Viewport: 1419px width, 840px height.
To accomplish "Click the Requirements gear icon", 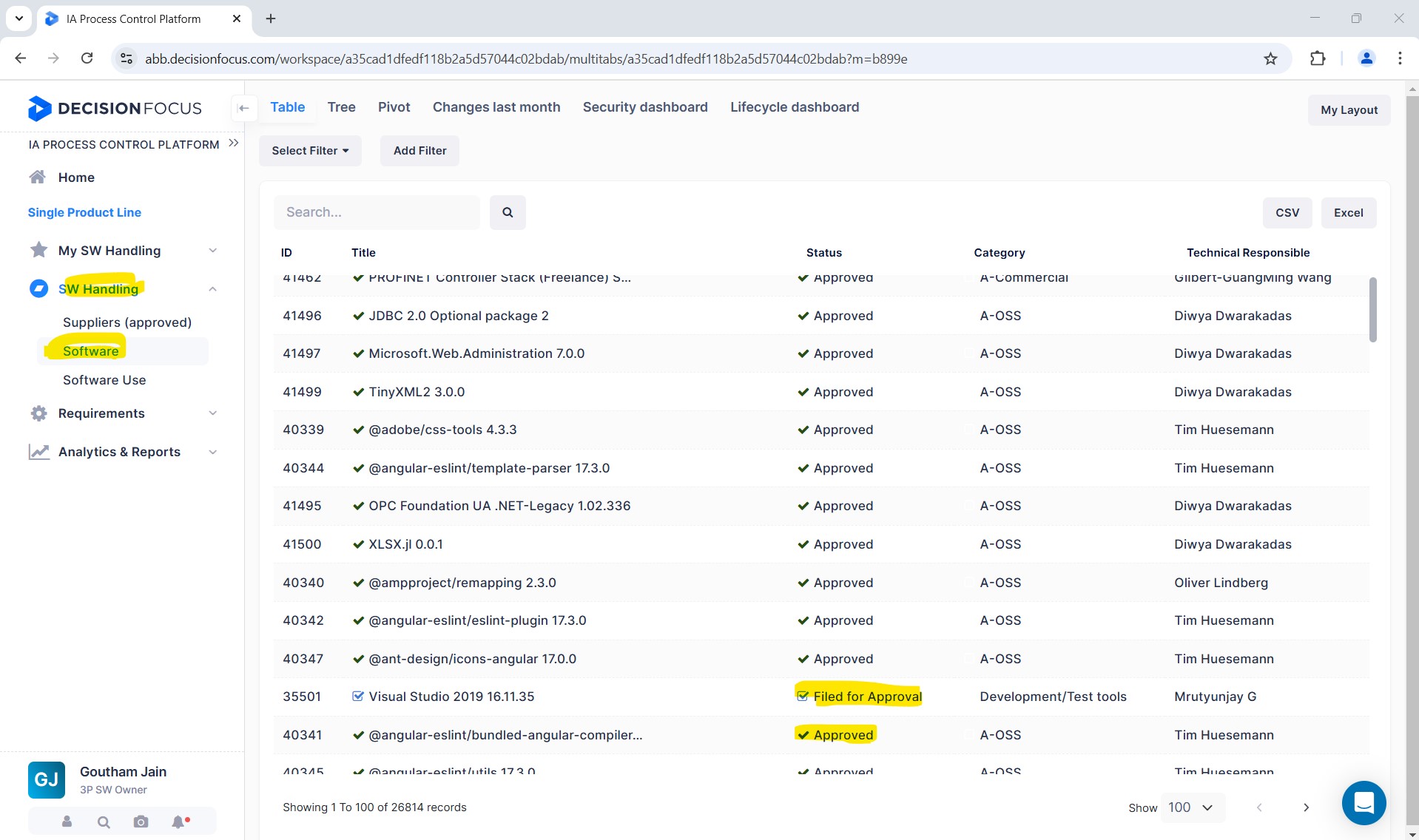I will pos(38,413).
